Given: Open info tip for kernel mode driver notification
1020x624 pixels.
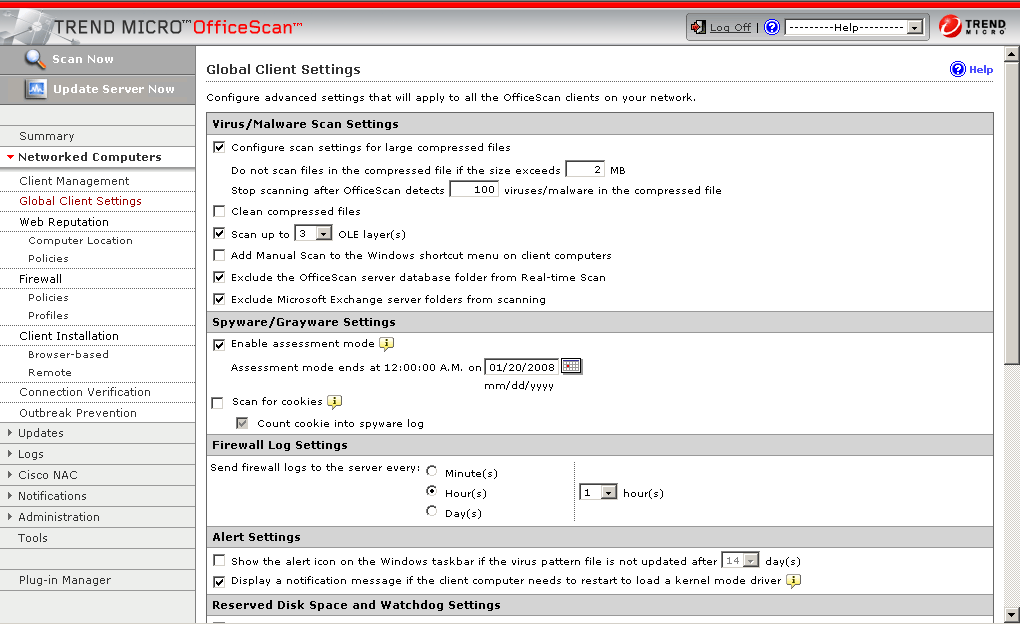Looking at the screenshot, I should [793, 580].
